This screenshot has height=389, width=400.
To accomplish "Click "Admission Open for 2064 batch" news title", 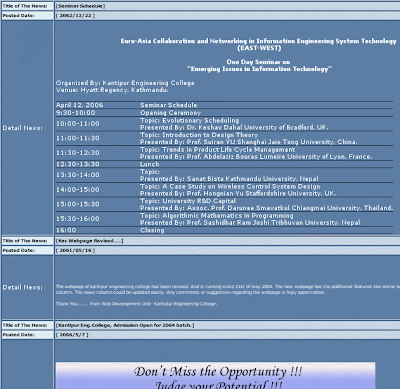I will coord(125,325).
